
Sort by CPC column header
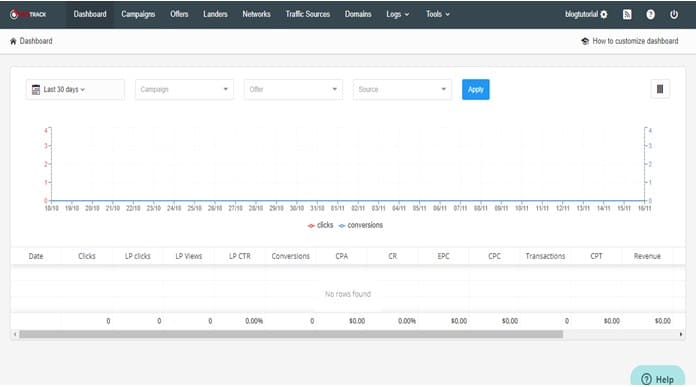[x=494, y=256]
